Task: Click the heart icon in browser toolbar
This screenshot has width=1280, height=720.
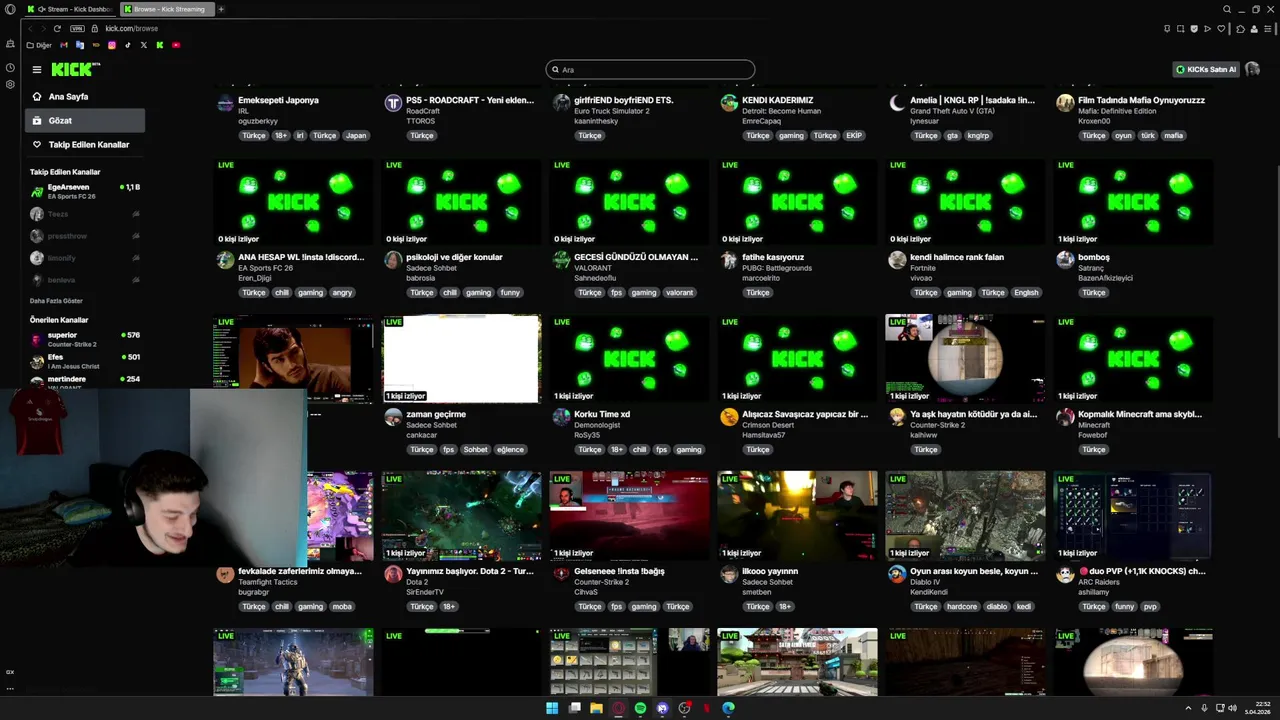Action: click(1221, 28)
